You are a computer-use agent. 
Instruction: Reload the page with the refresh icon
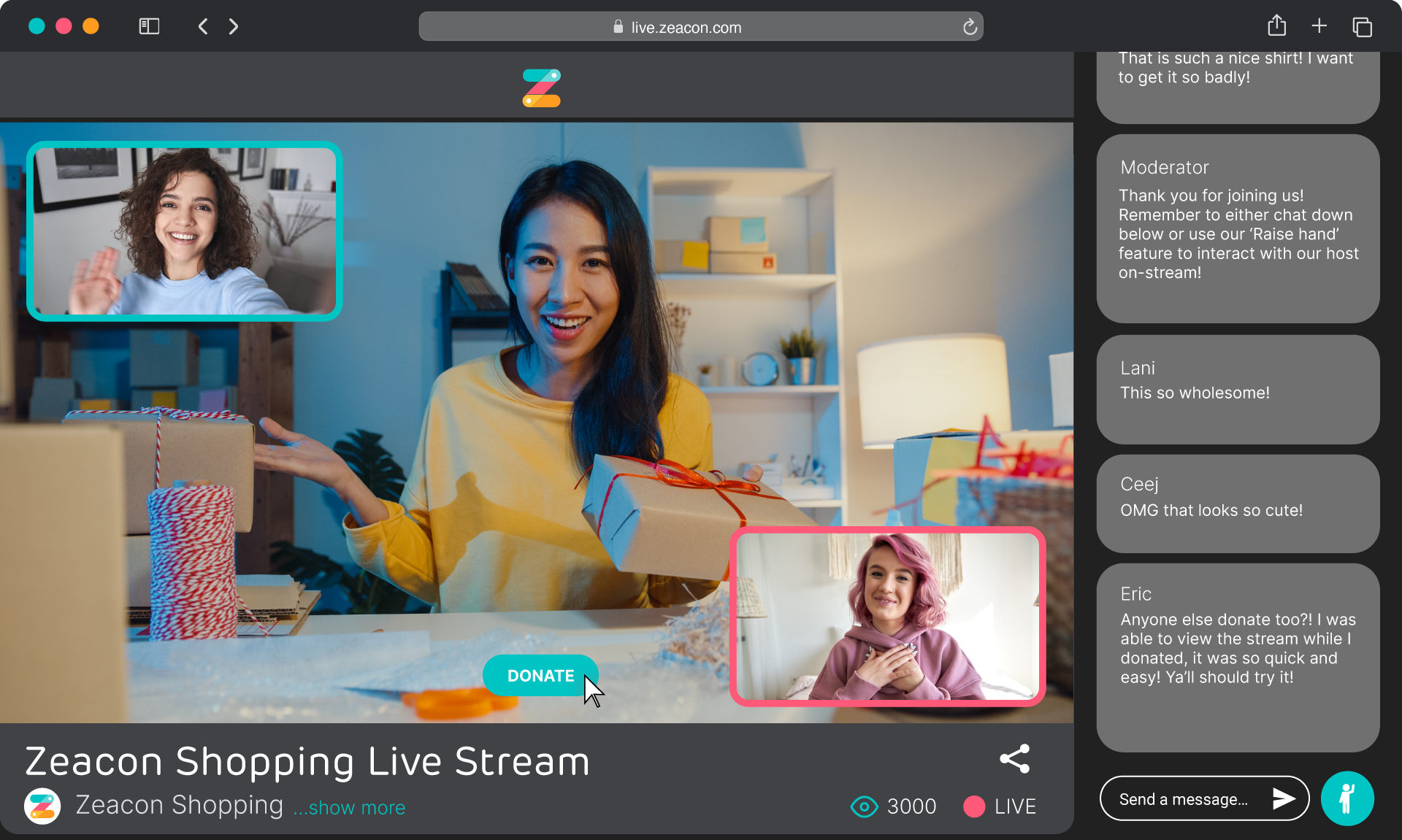click(969, 27)
